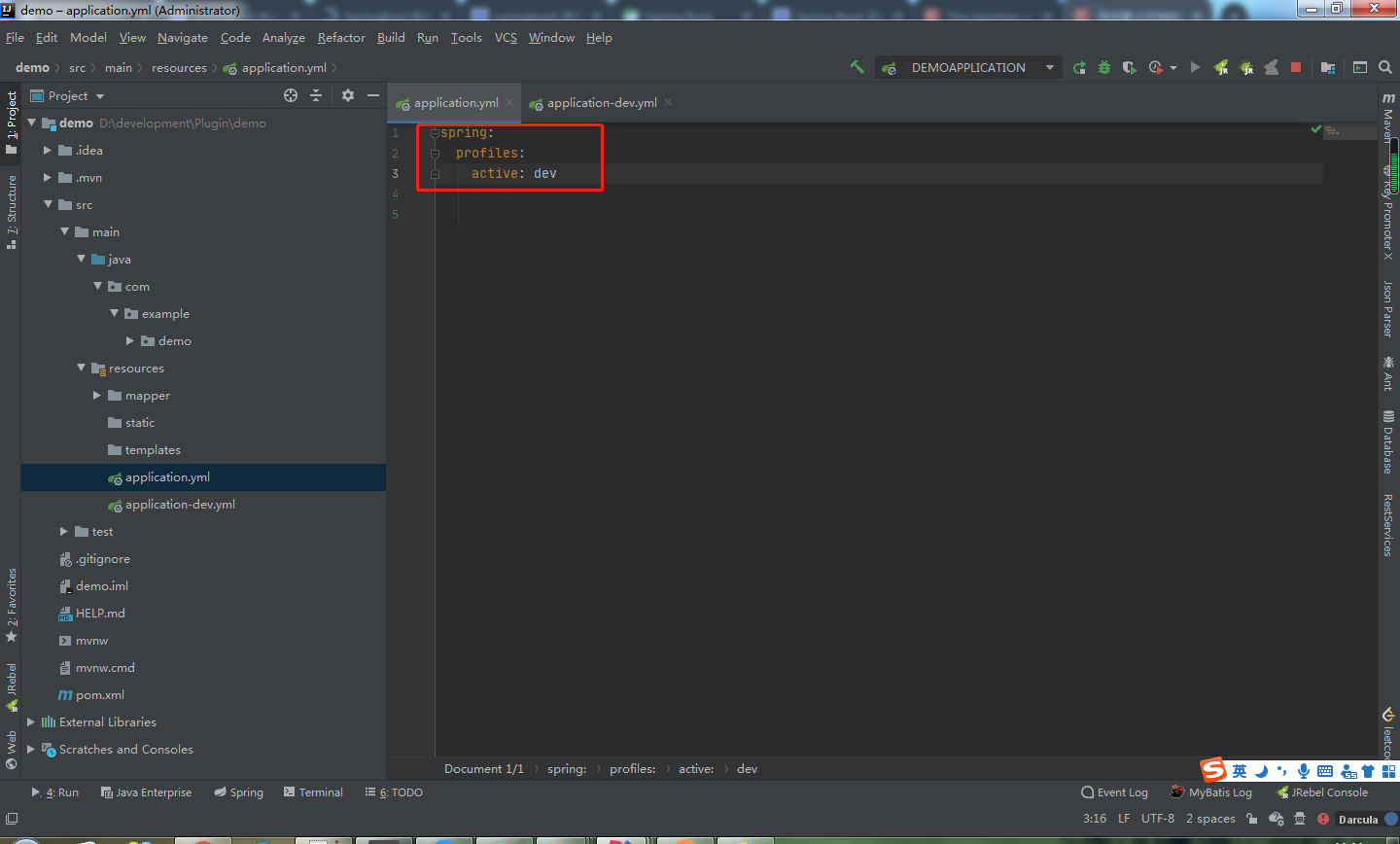The height and width of the screenshot is (844, 1400).
Task: Click the Rerun DemoApplication icon
Action: click(1079, 67)
